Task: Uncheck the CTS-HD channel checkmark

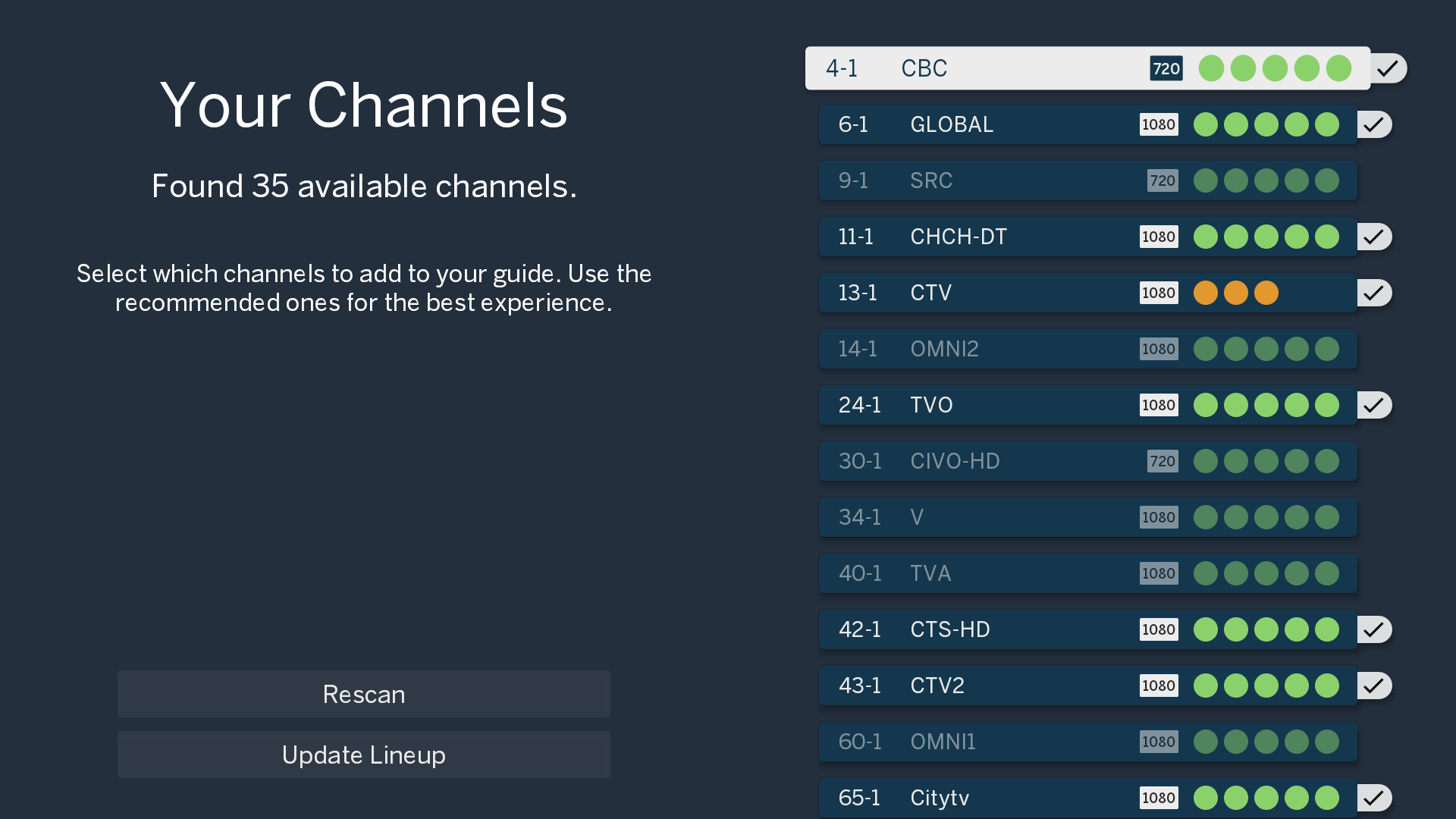Action: [1374, 629]
